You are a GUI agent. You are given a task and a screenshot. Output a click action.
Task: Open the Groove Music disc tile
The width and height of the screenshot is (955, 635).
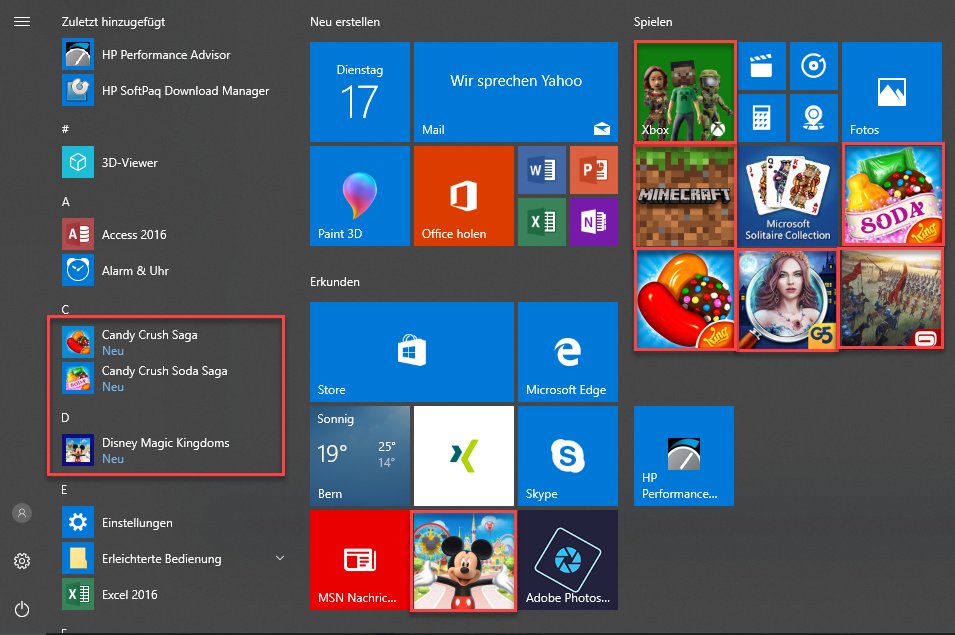(x=814, y=66)
